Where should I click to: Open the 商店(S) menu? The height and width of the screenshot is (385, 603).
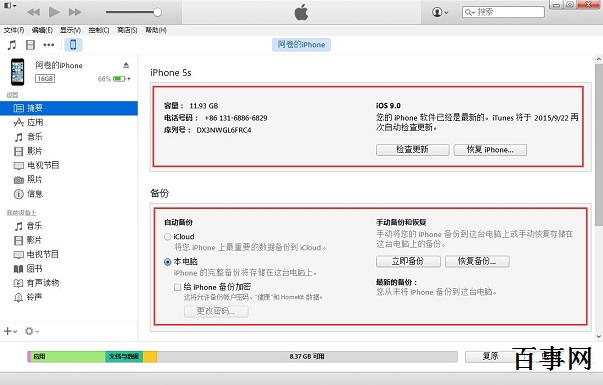coord(127,30)
